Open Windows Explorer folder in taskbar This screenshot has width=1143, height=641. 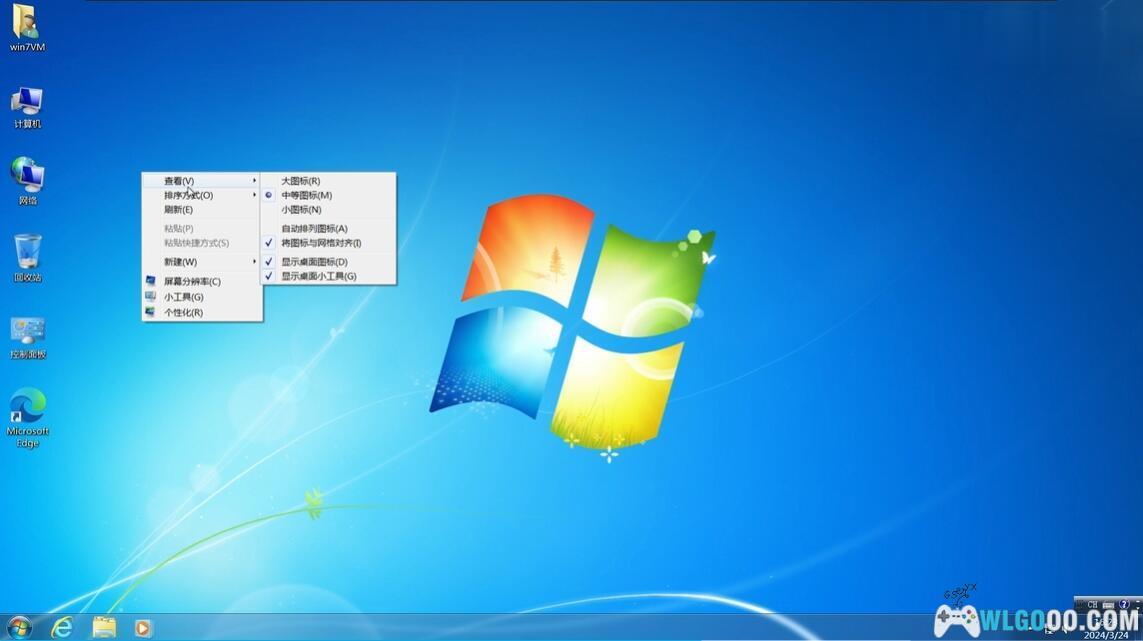pos(104,627)
